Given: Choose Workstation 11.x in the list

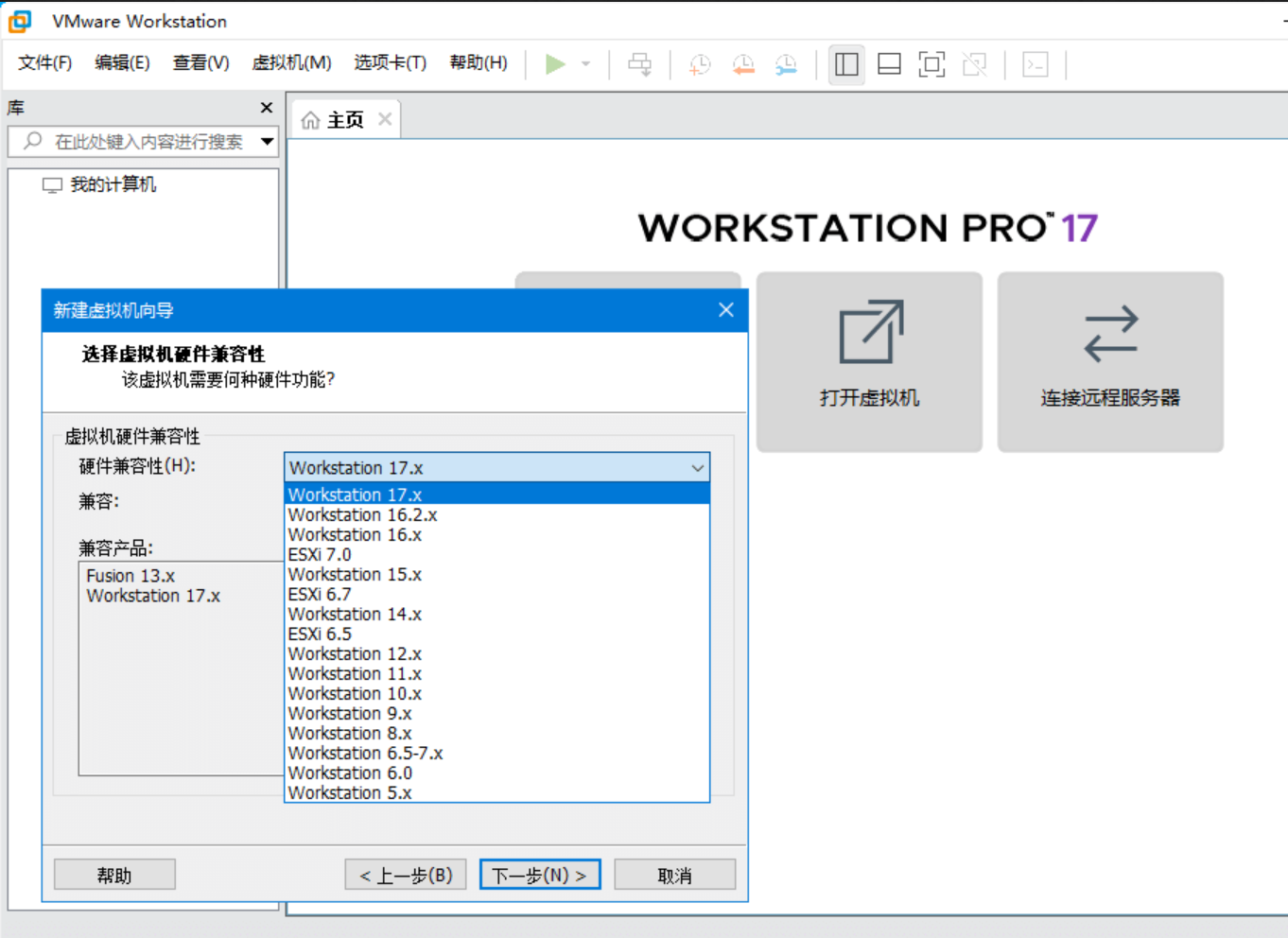Looking at the screenshot, I should click(x=497, y=673).
